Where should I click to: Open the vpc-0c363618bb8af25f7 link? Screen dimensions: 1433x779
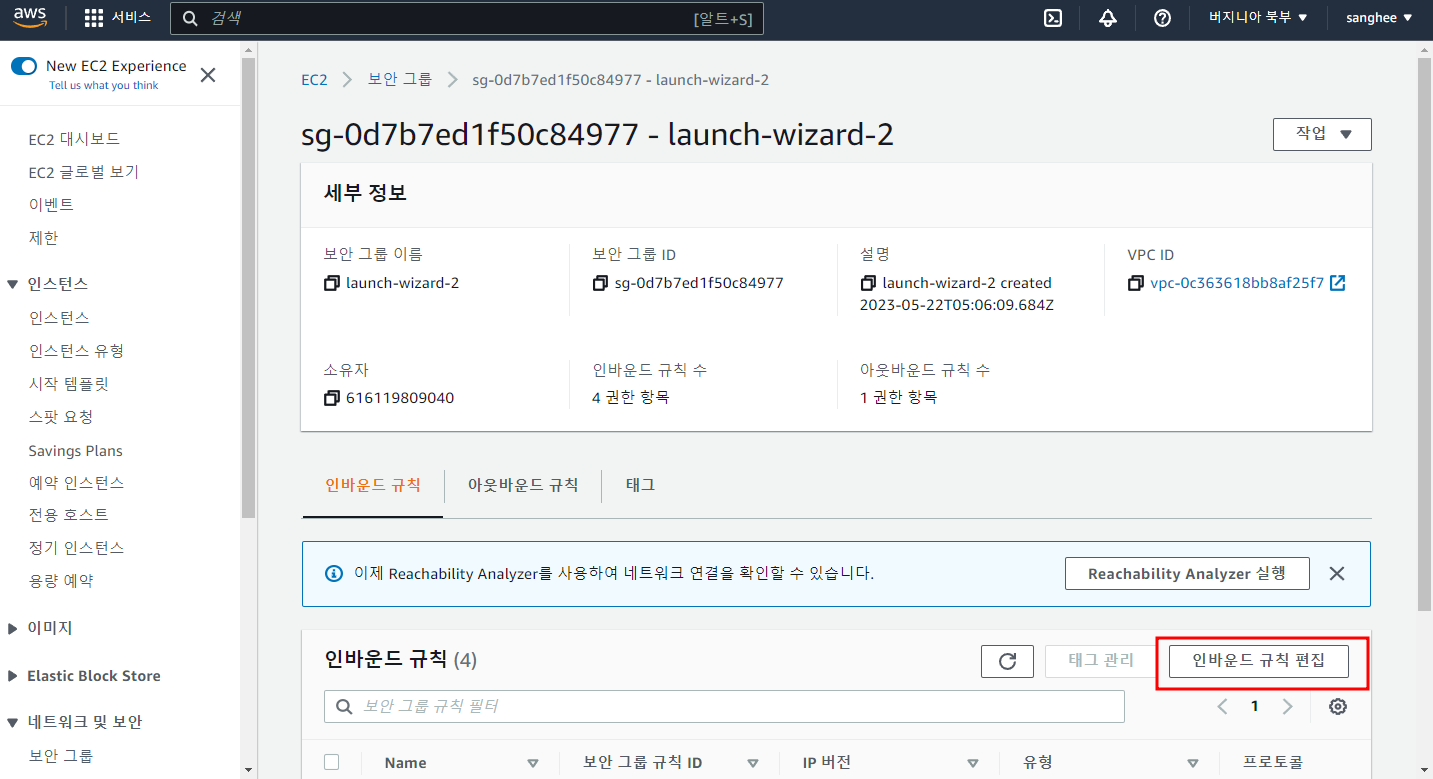click(x=1237, y=283)
